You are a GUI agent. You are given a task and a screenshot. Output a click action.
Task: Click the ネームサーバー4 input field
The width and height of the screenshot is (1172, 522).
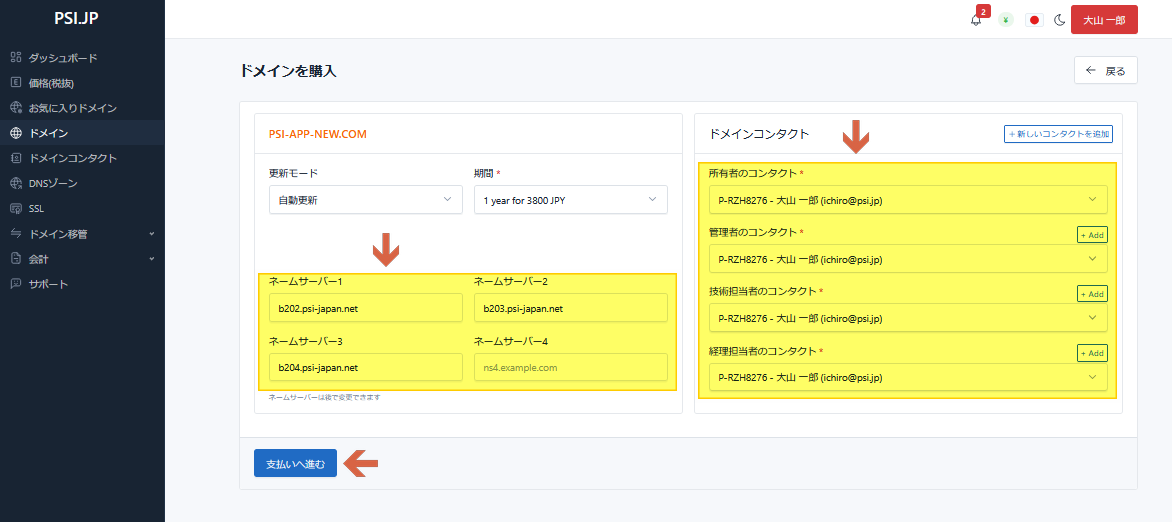[570, 367]
